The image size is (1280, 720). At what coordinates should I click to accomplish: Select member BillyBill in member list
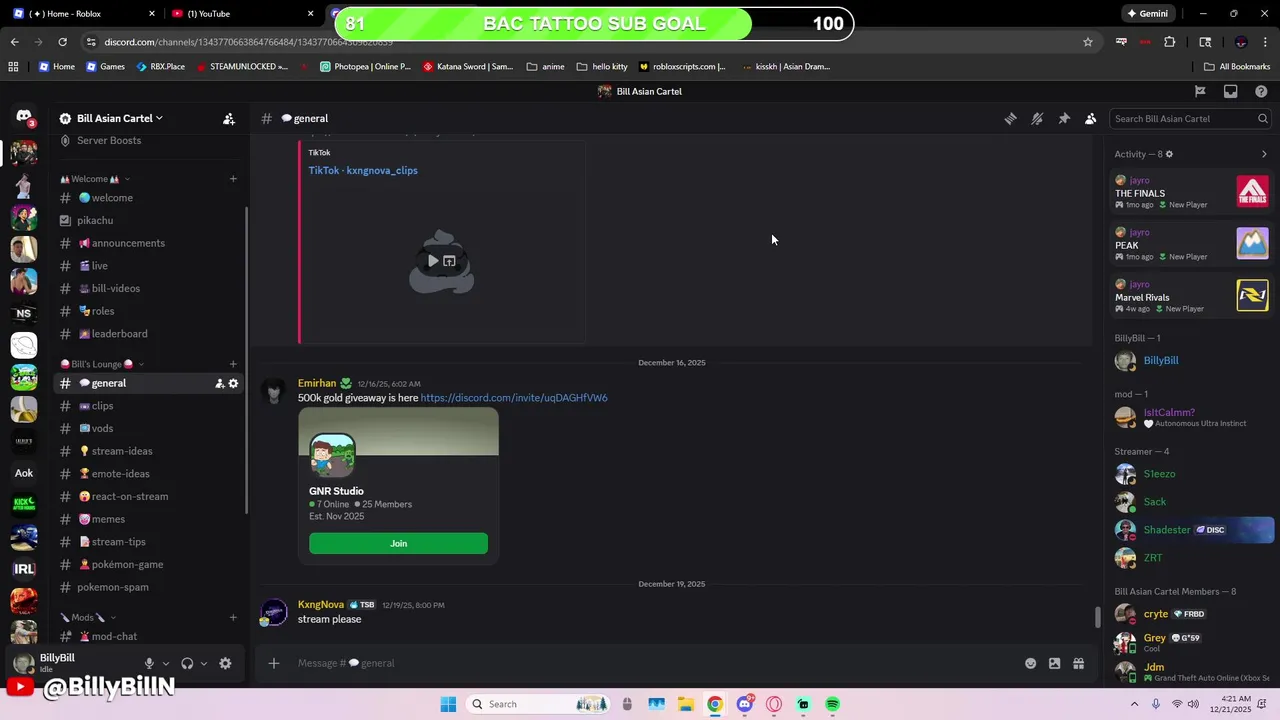point(1191,360)
